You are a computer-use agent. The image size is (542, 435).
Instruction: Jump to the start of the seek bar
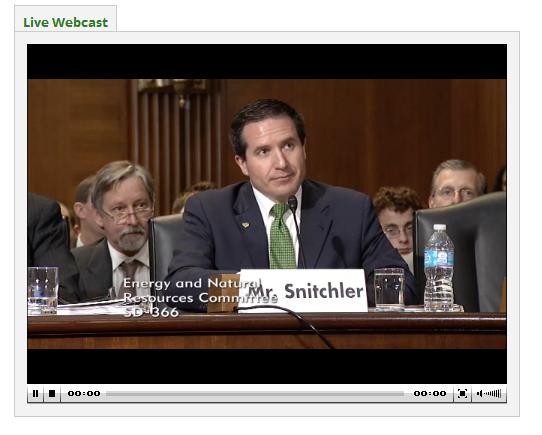108,394
